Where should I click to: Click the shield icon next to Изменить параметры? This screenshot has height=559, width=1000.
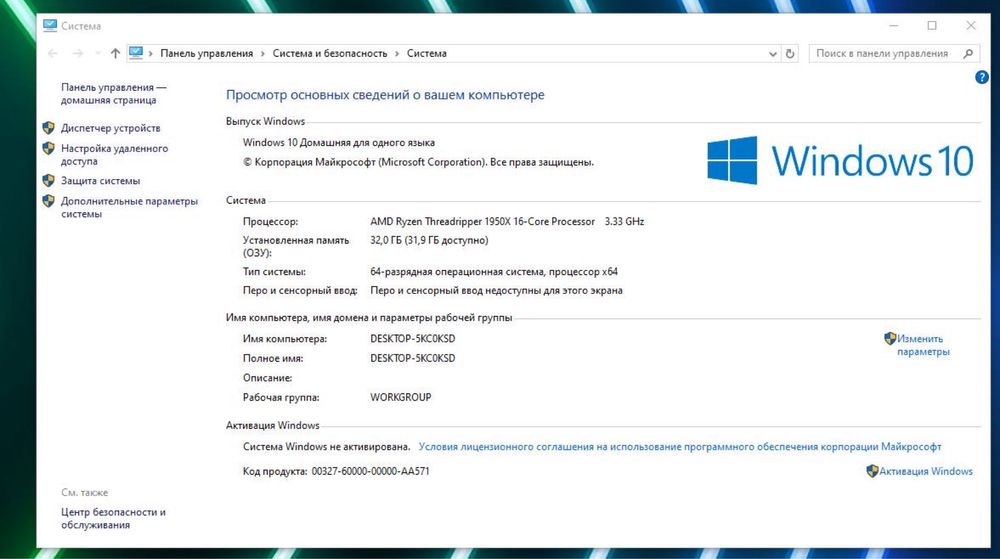coord(890,338)
